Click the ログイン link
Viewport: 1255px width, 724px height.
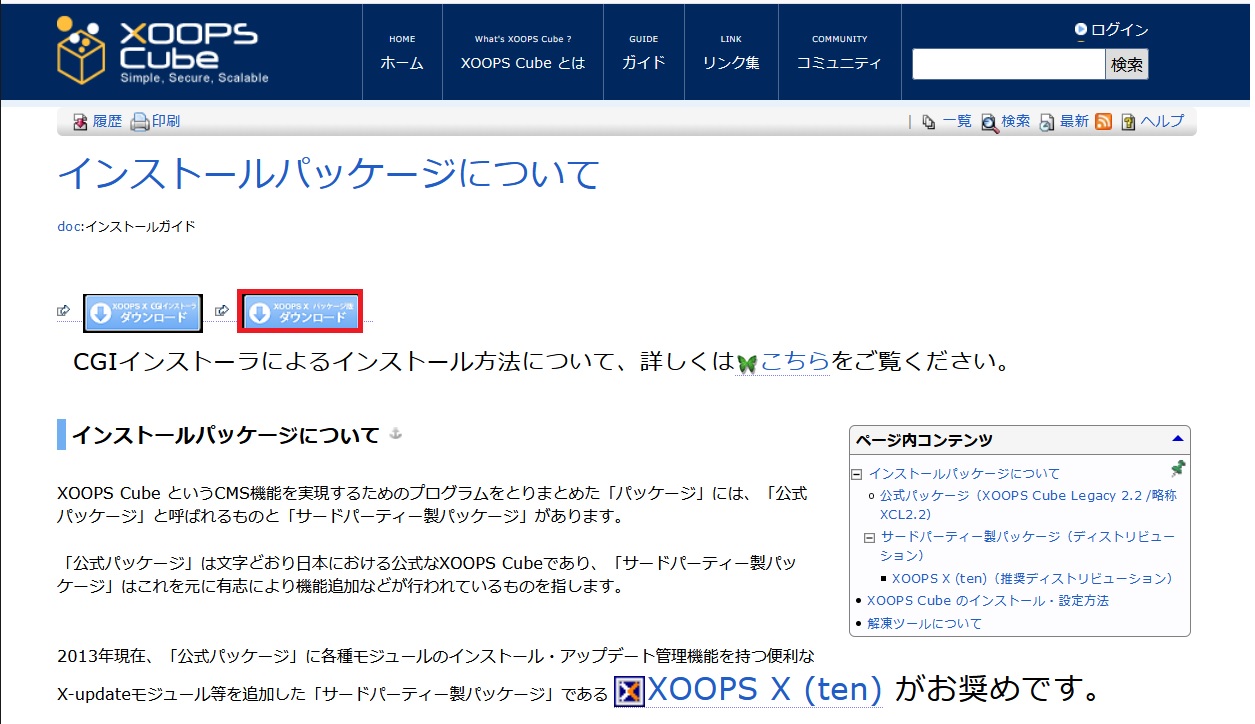1119,30
